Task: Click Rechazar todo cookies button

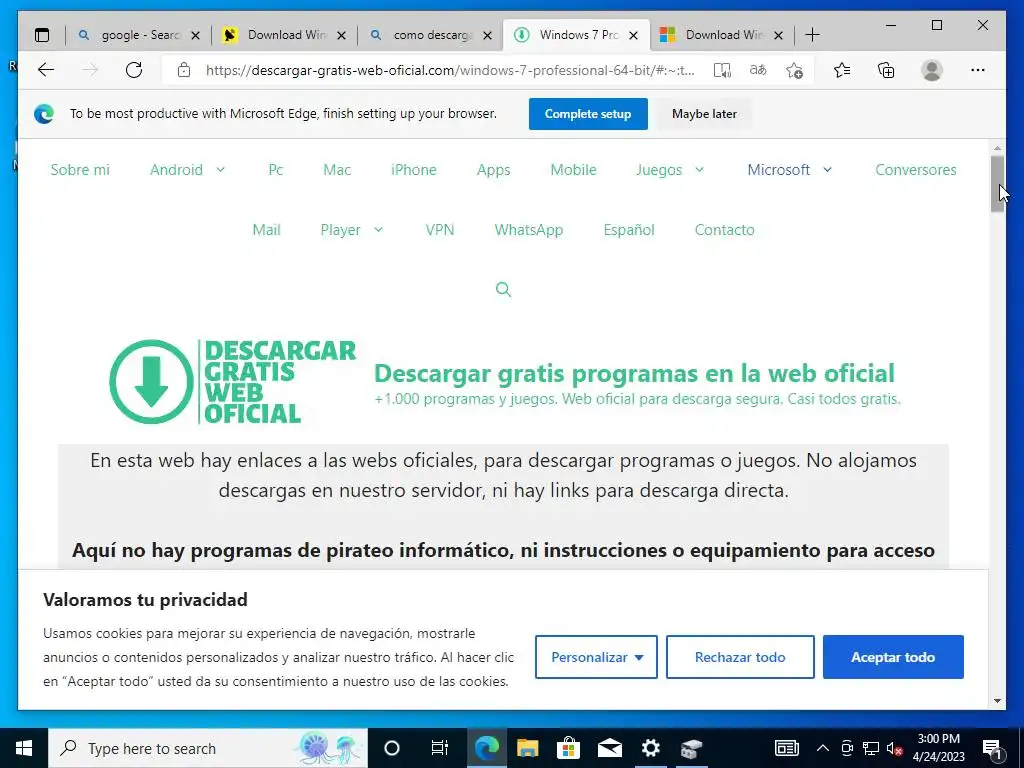Action: [x=740, y=657]
